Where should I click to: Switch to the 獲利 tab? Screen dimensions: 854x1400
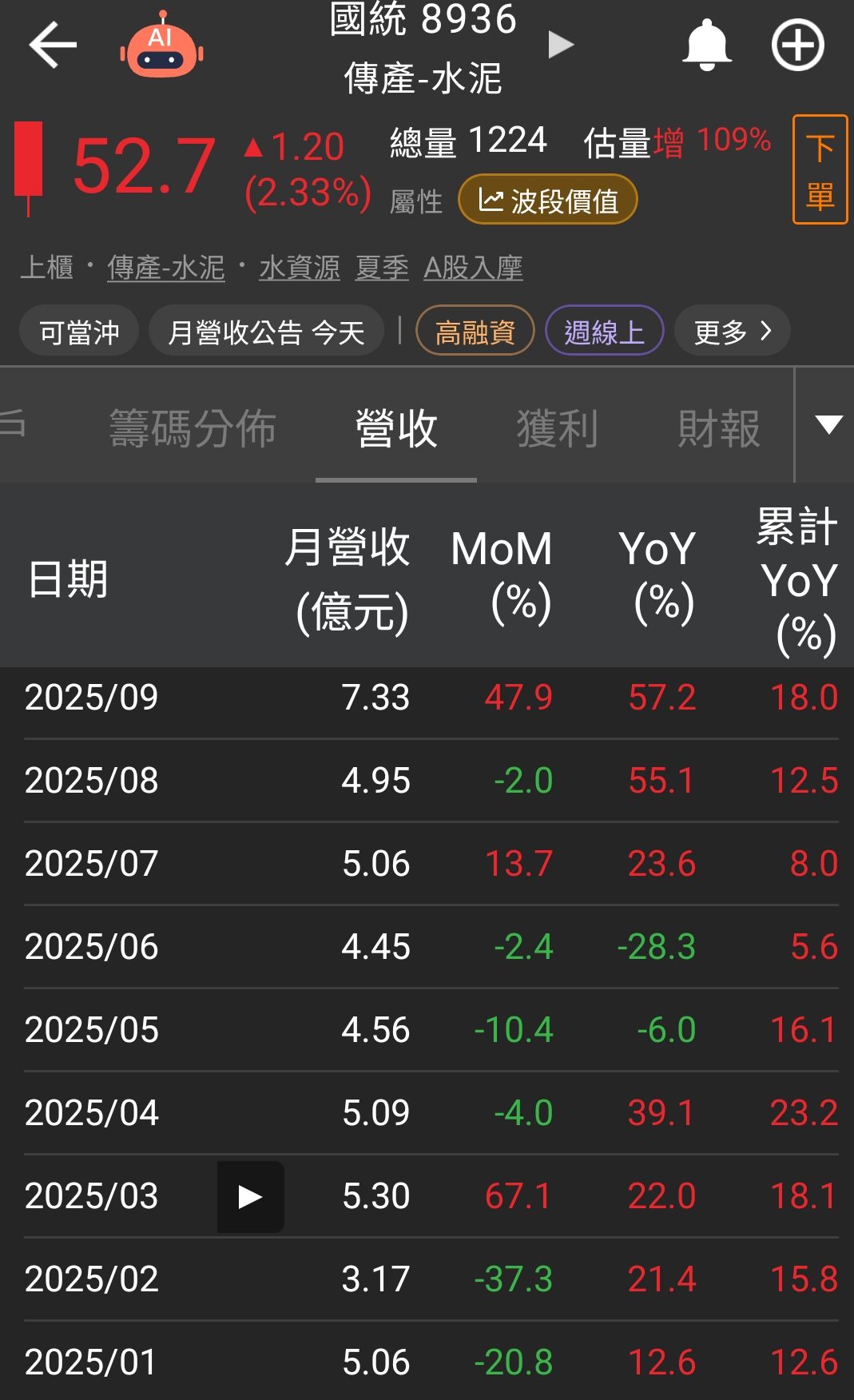pos(557,428)
